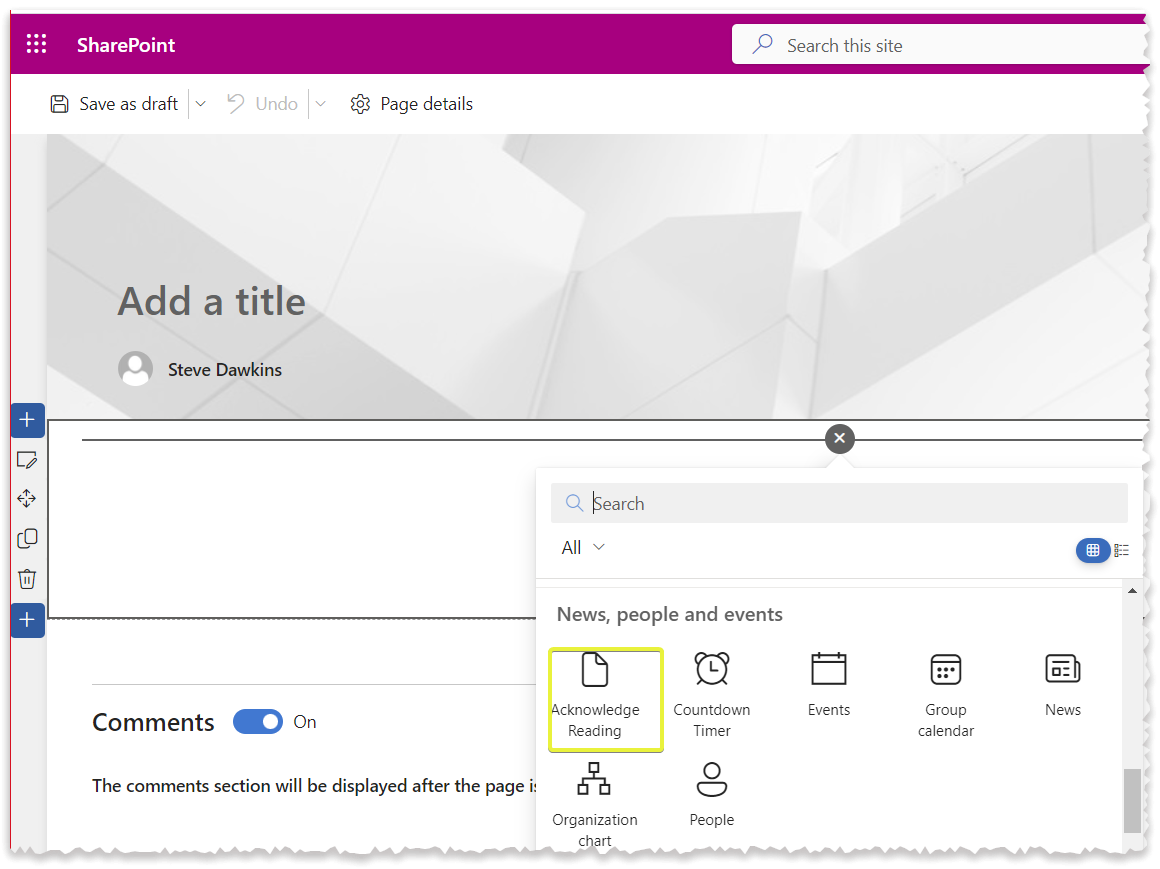Screen dimensions: 1160x869
Task: Open the All category filter dropdown
Action: [x=583, y=547]
